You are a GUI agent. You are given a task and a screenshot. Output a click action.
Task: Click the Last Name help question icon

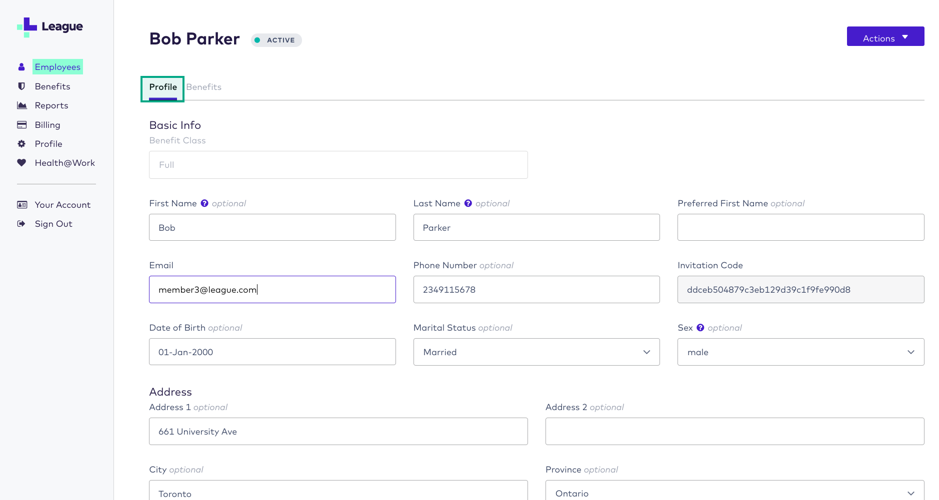point(468,203)
